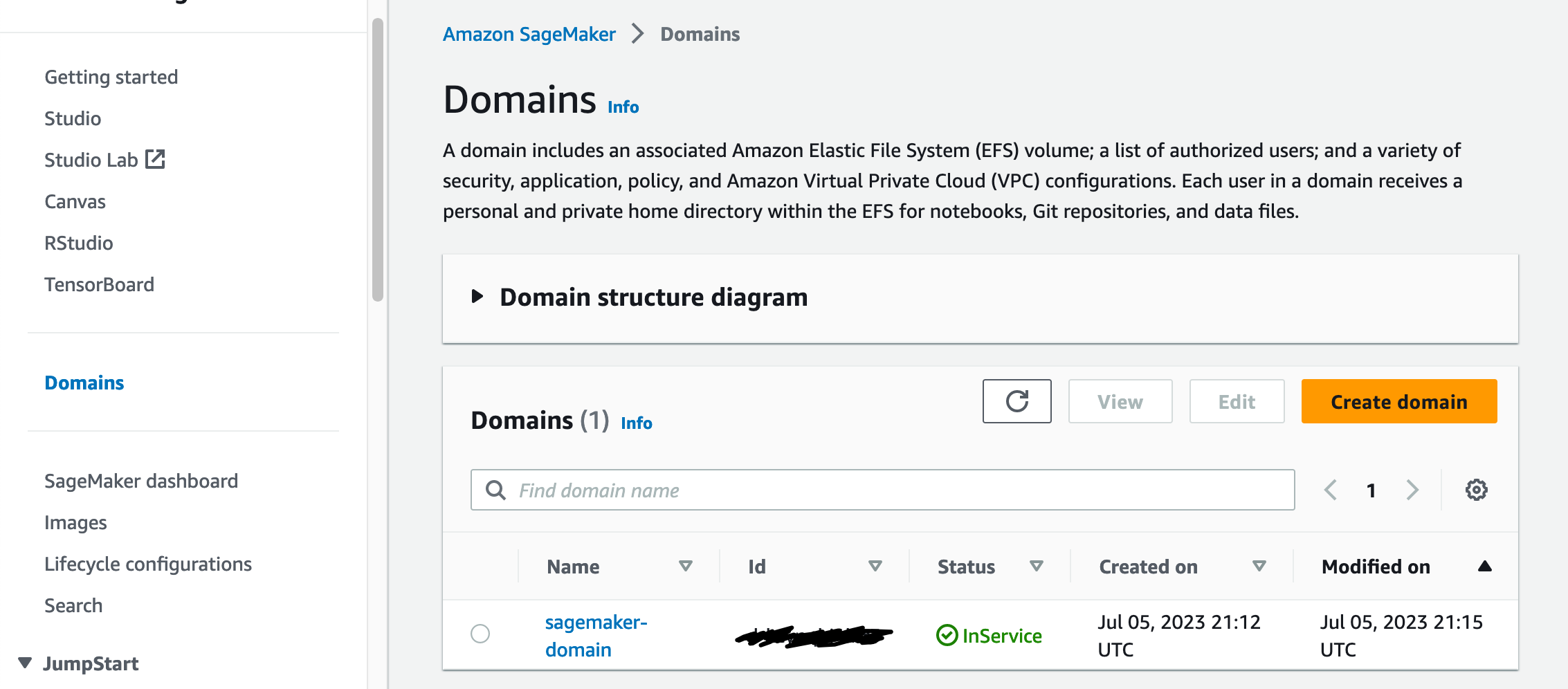This screenshot has height=689, width=1568.
Task: Click the sidebar vertical scrollbar
Action: (x=377, y=159)
